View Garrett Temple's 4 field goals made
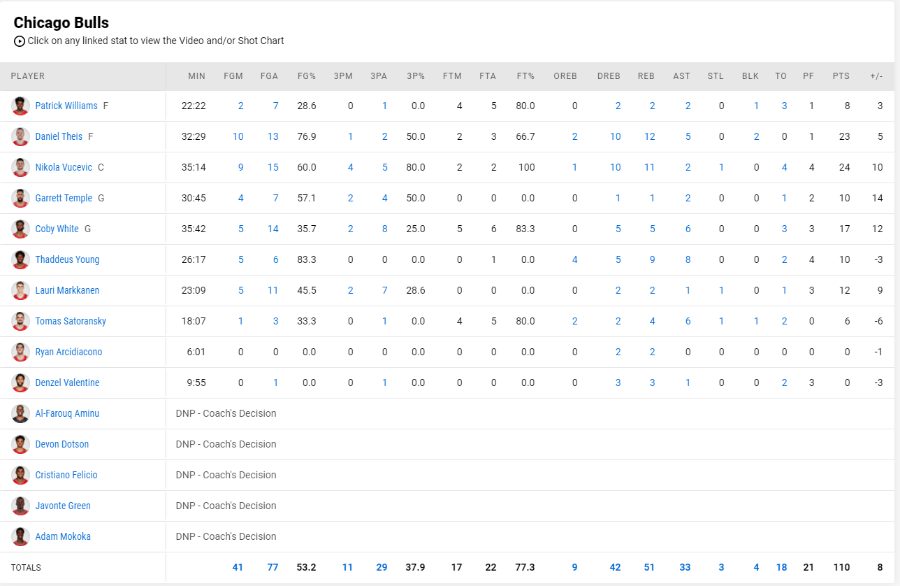900x586 pixels. [x=240, y=198]
